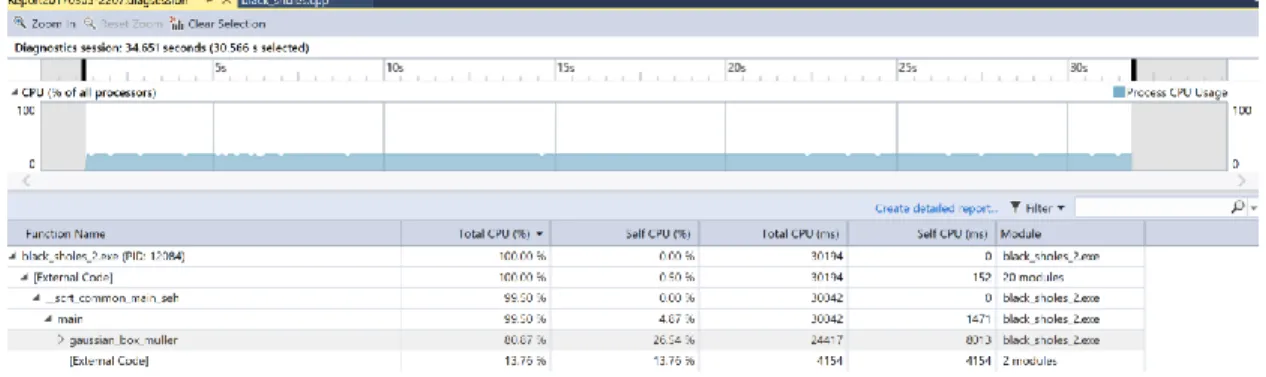Viewport: 1266px width, 377px height.
Task: Collapse the top [External Code] tree node
Action: tap(23, 277)
